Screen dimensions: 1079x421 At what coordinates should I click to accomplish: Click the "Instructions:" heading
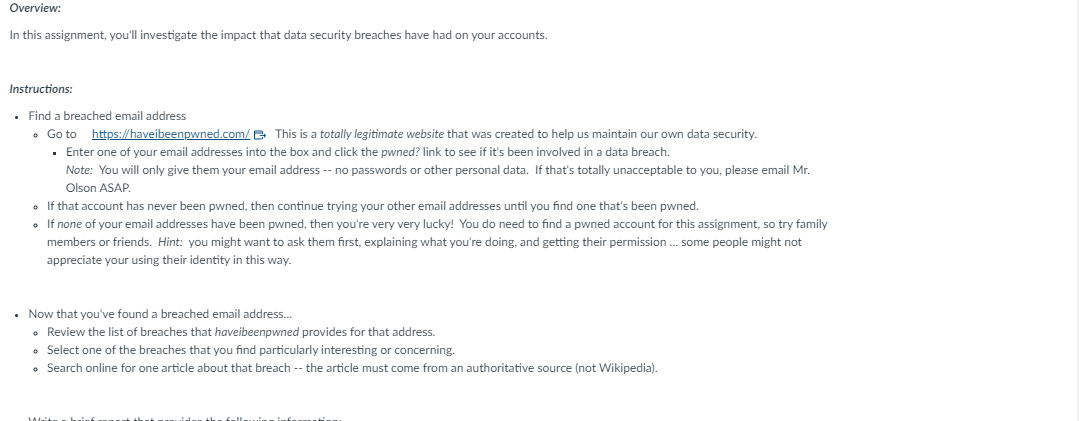(41, 89)
